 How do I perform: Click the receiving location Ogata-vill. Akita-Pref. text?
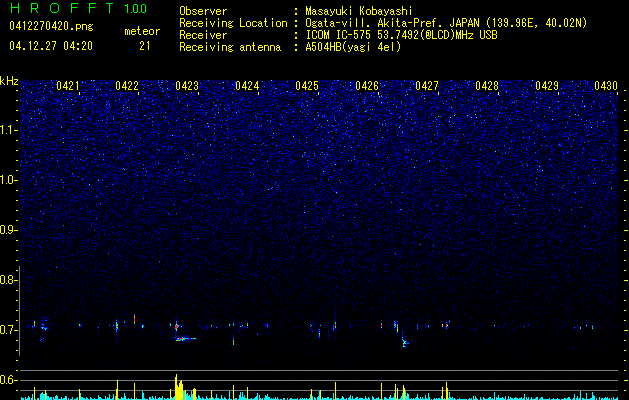click(446, 23)
